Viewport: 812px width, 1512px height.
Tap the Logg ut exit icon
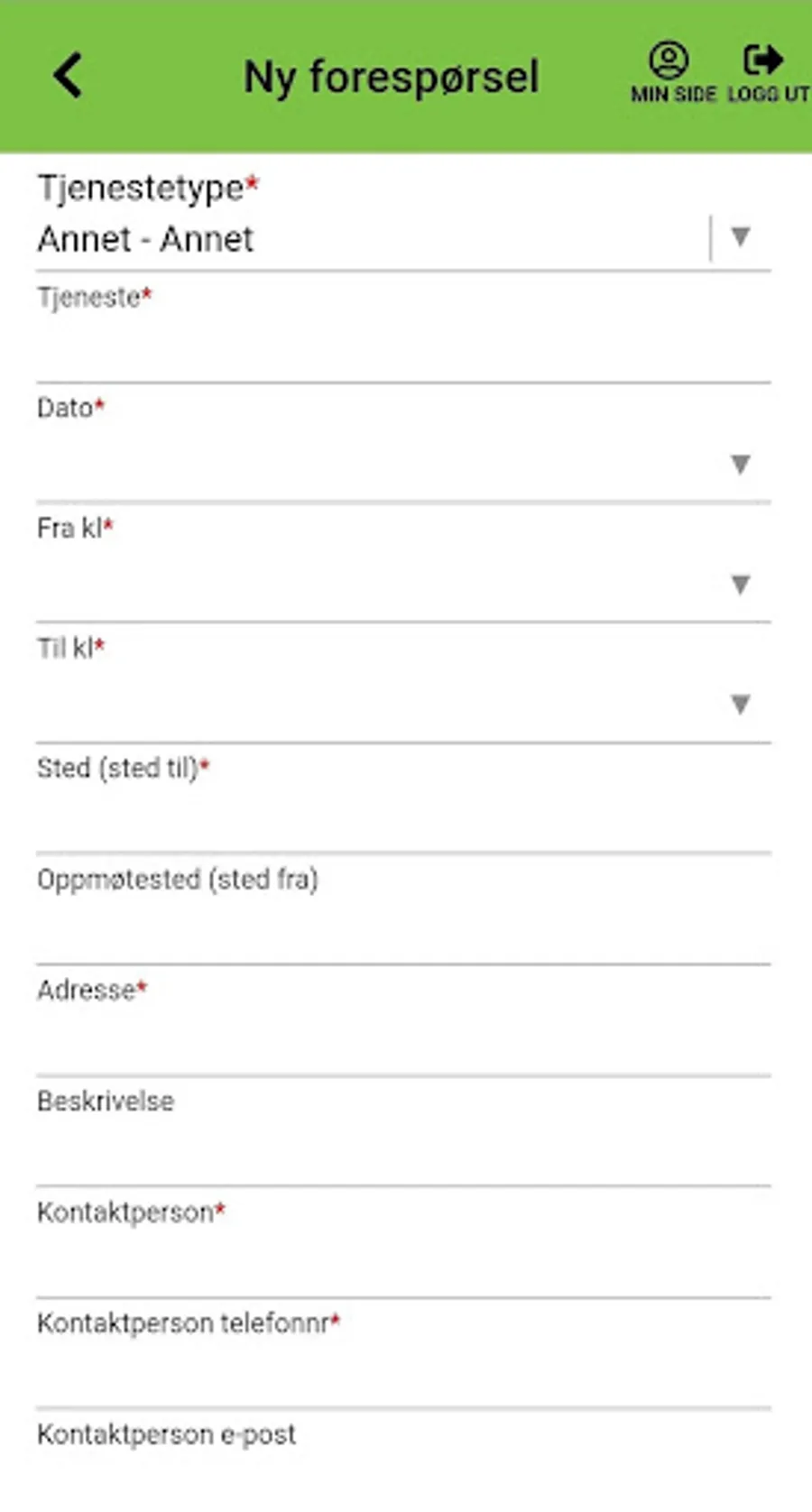point(763,60)
